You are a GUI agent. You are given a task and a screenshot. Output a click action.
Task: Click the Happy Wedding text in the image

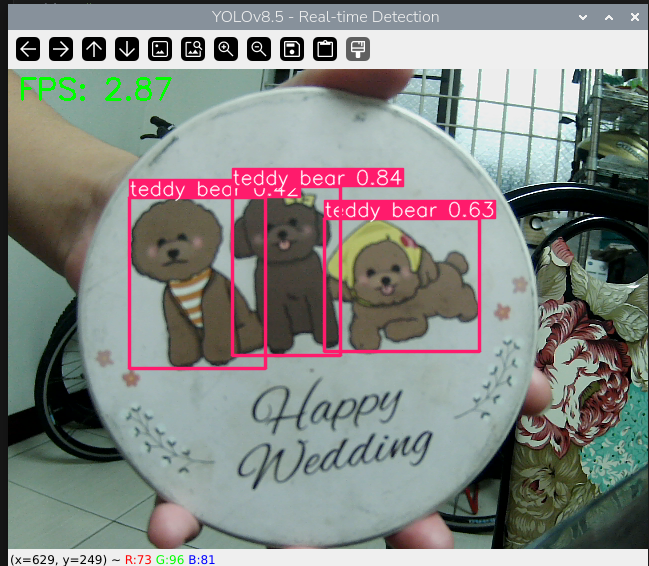333,436
